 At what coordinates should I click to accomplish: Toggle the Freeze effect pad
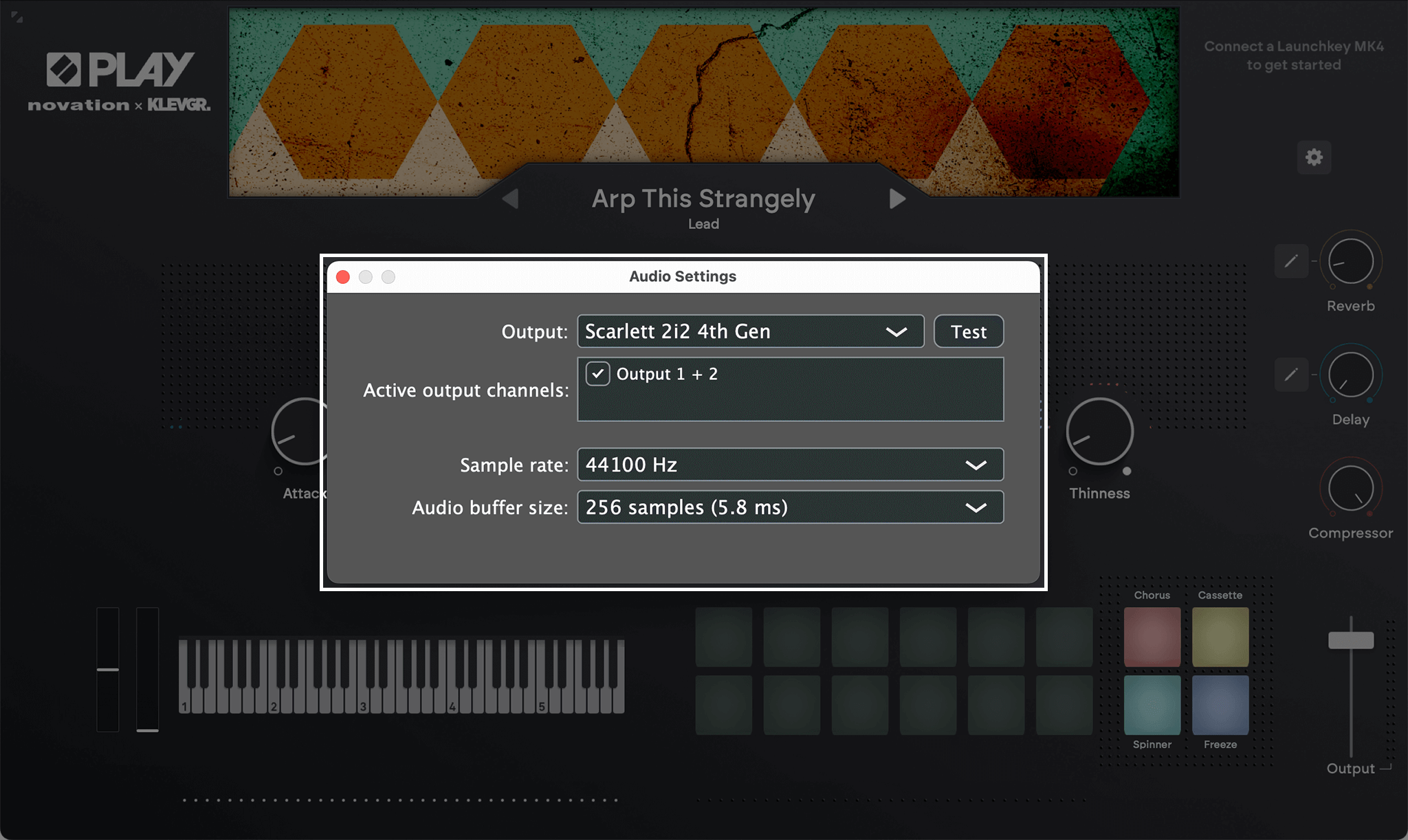tap(1220, 705)
